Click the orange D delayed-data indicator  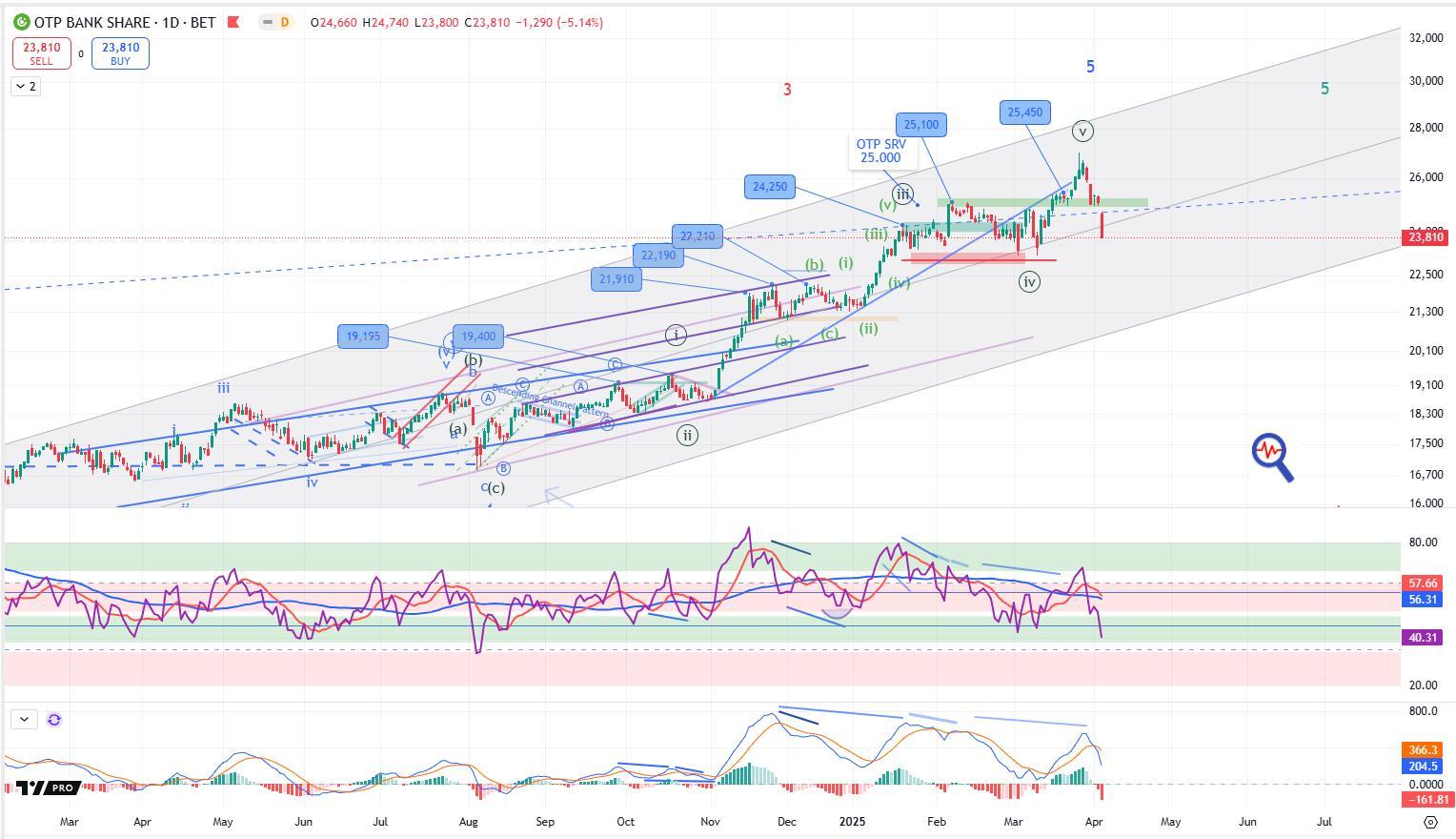tap(284, 22)
